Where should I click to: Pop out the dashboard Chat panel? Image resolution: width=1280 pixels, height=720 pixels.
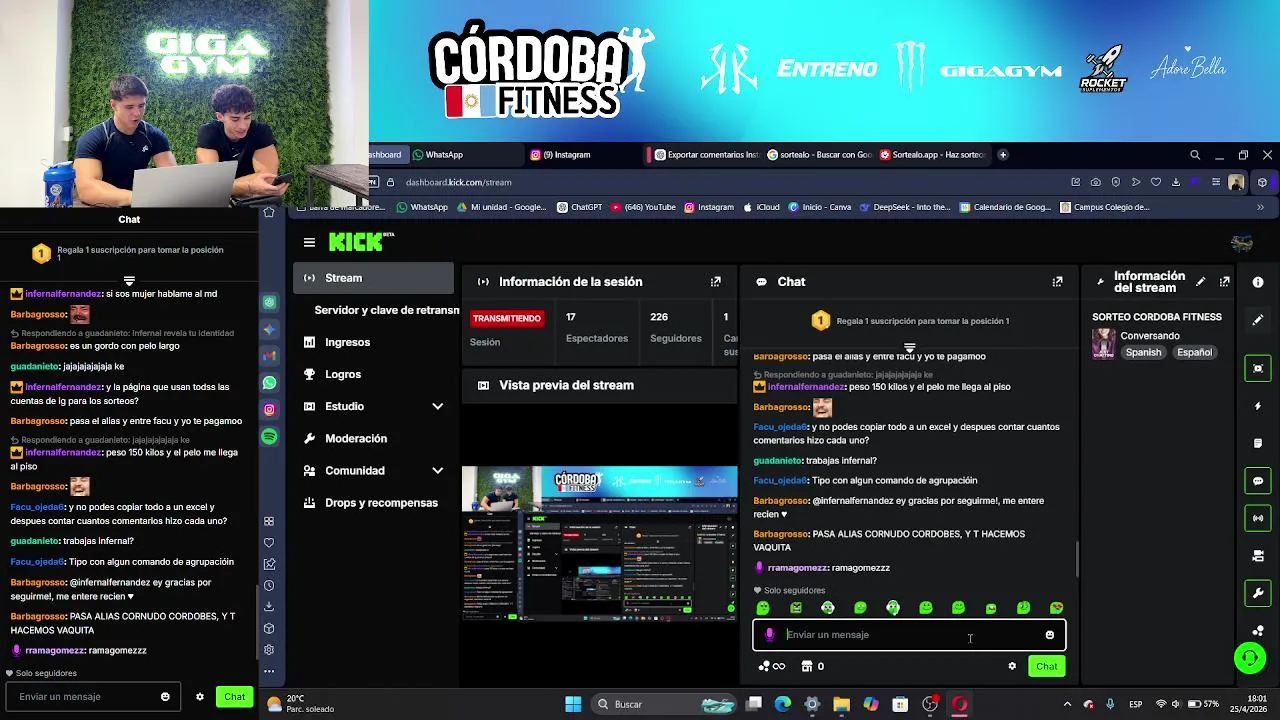coord(1057,282)
